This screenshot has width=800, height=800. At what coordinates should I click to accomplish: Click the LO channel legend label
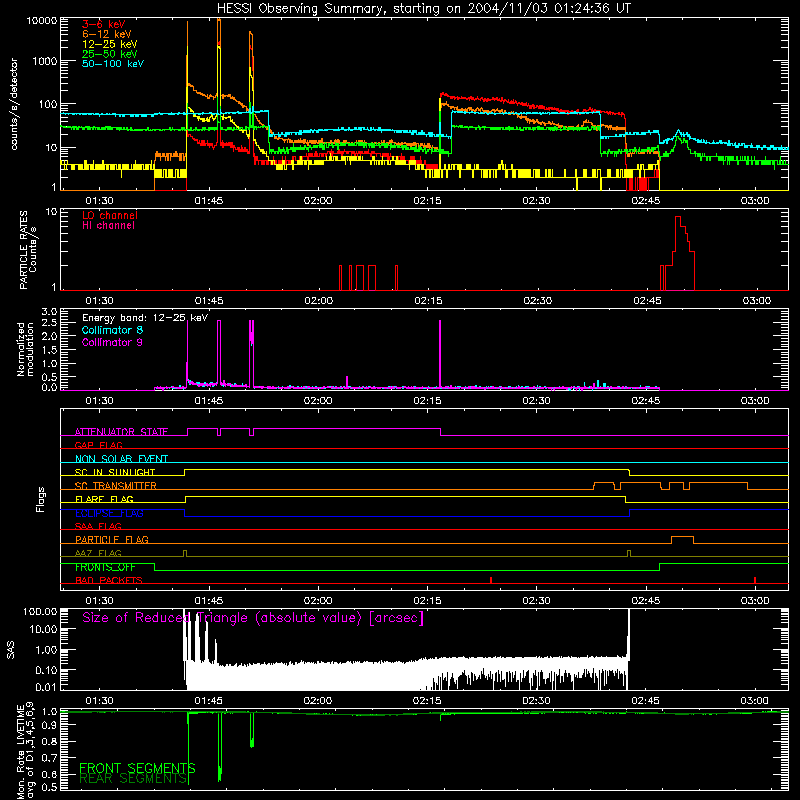click(110, 215)
